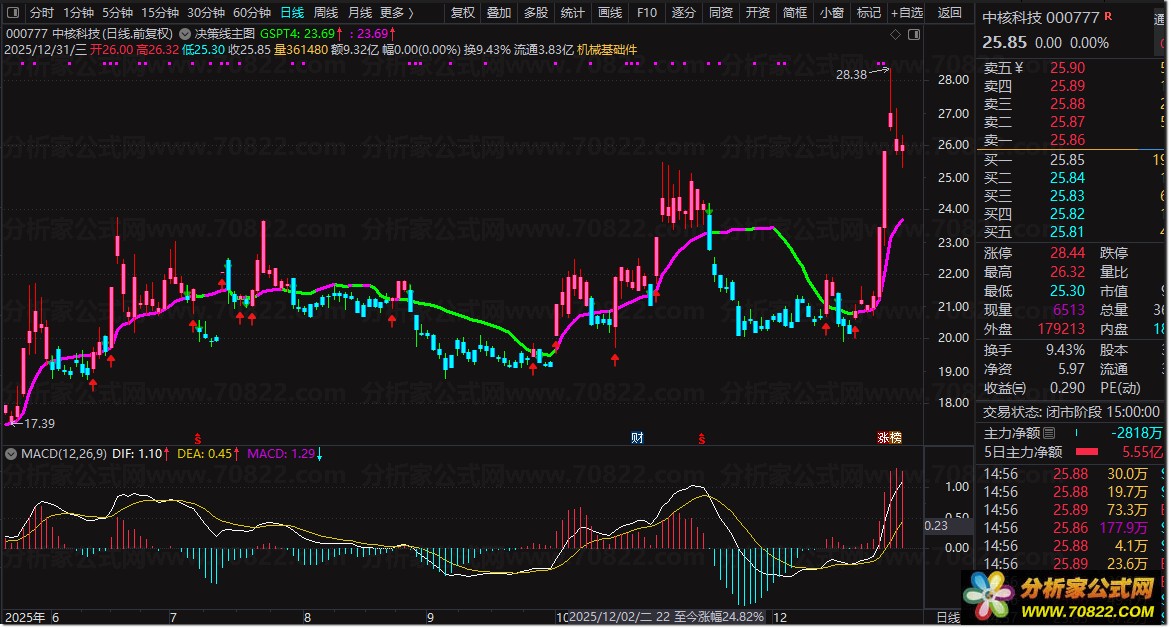Click the red R icon beside stock code
This screenshot has height=628, width=1171.
[1108, 18]
